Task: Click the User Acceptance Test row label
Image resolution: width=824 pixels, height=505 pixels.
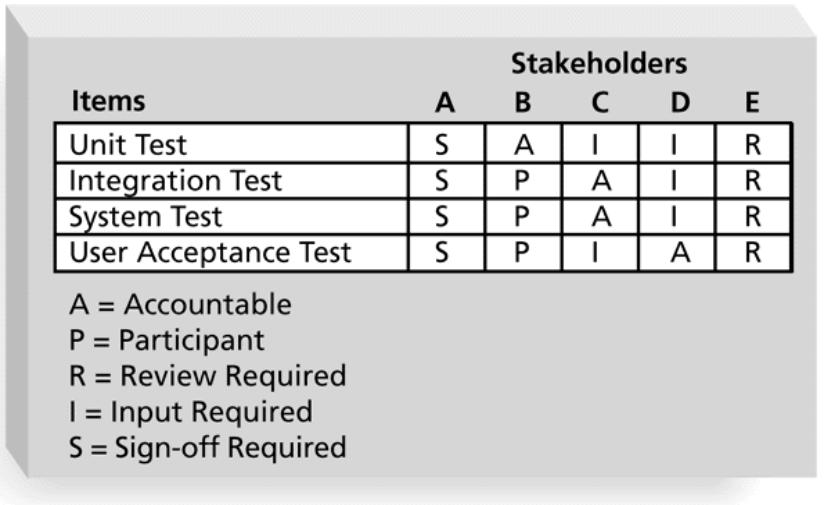Action: click(x=210, y=253)
